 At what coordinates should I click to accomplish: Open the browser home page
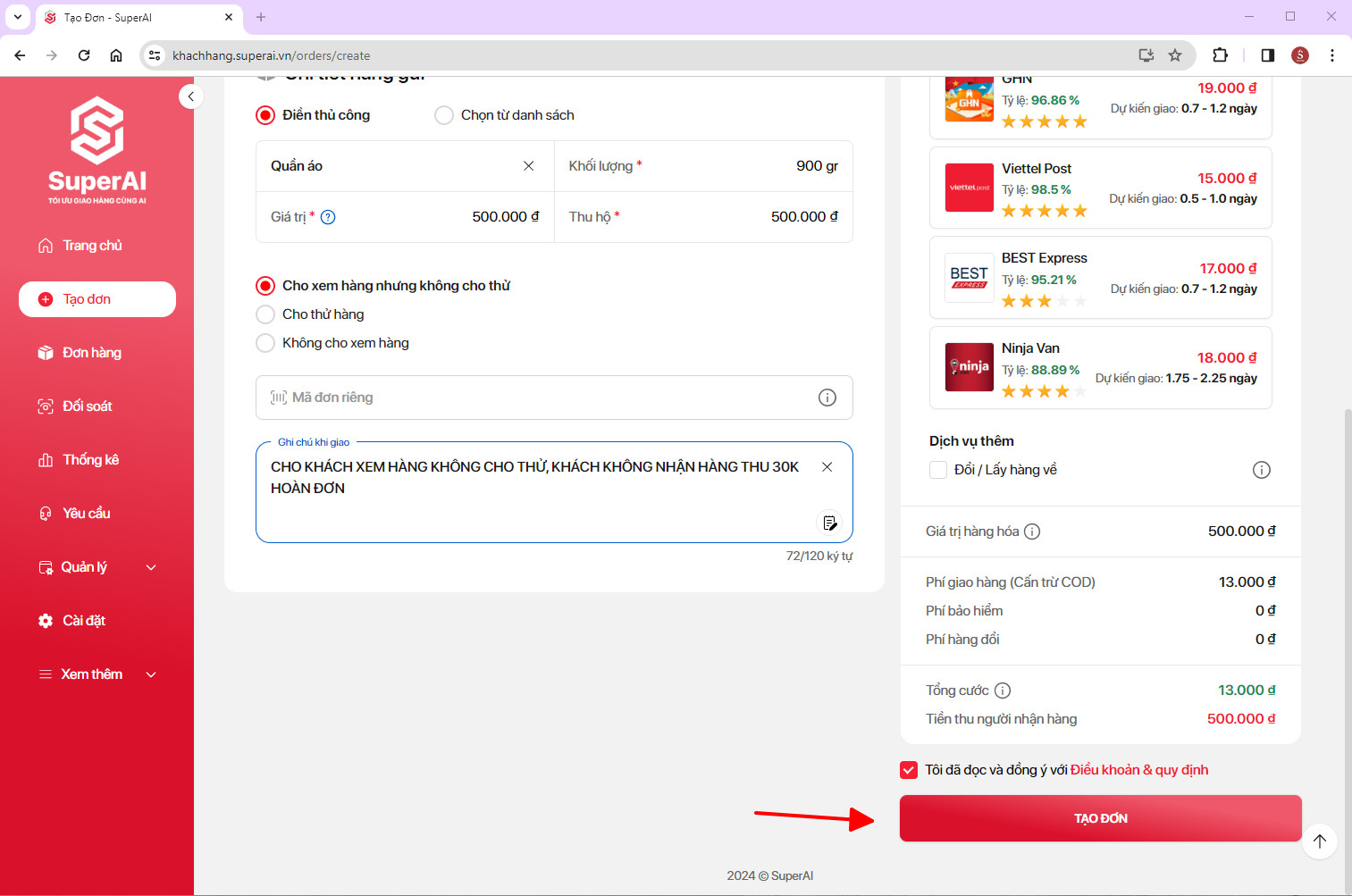tap(116, 55)
